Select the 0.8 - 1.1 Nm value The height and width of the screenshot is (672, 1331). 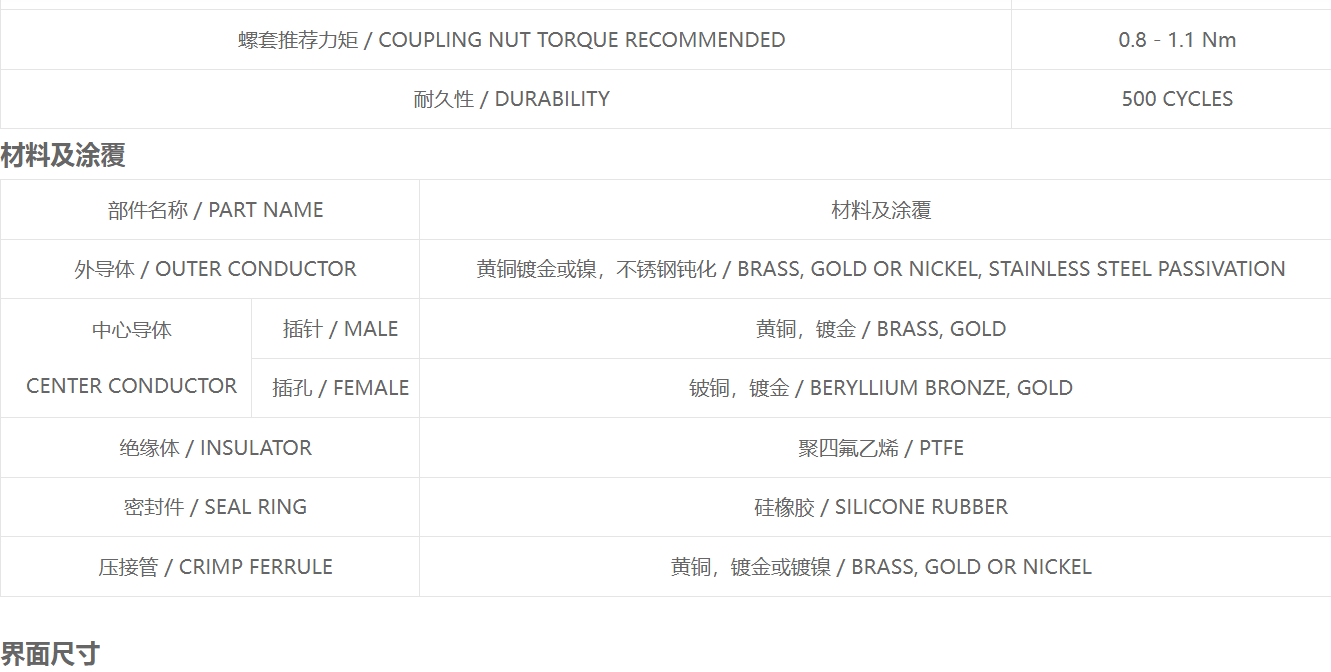click(x=1177, y=40)
